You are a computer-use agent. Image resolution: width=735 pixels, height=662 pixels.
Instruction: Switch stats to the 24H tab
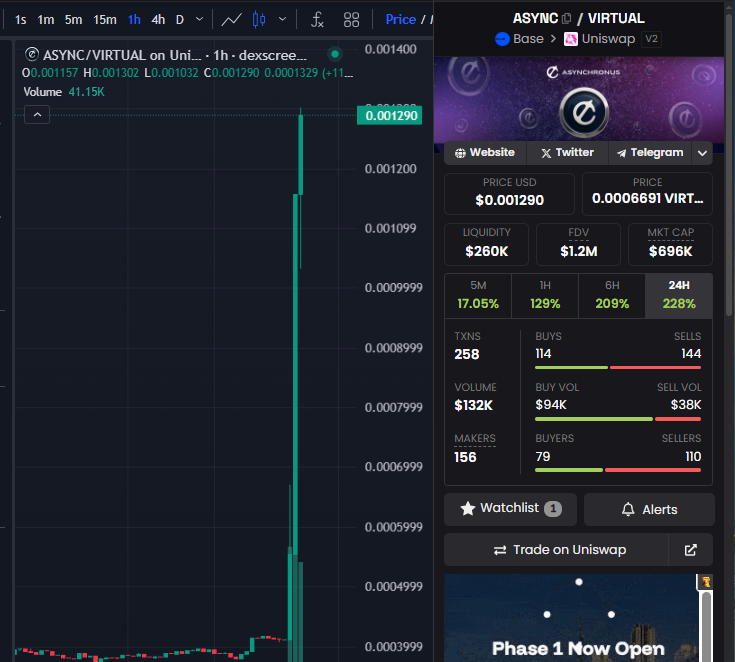pyautogui.click(x=679, y=296)
